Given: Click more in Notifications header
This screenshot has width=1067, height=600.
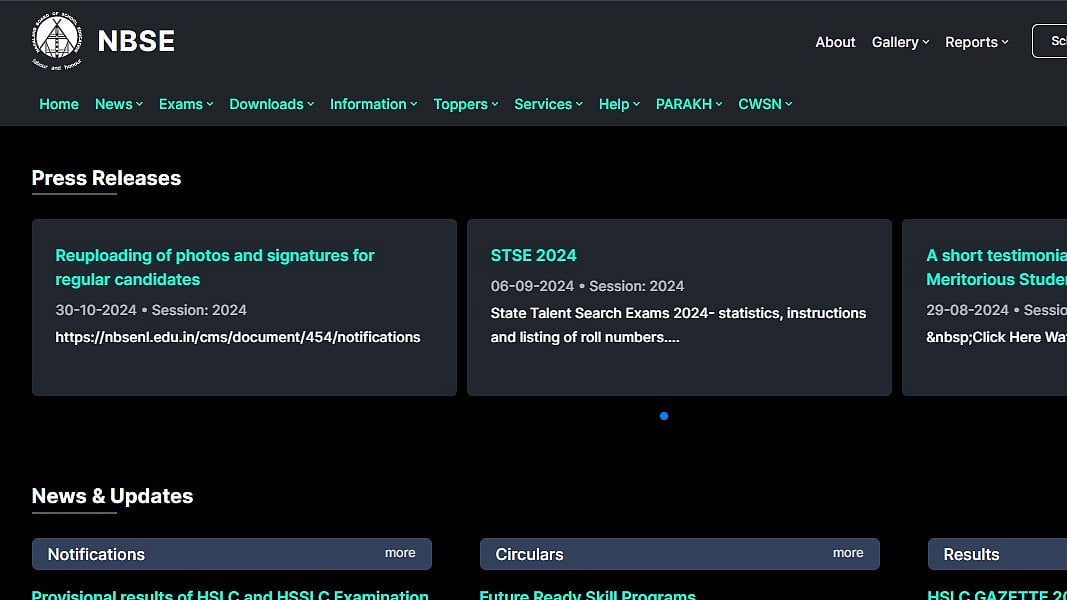Looking at the screenshot, I should (x=400, y=553).
